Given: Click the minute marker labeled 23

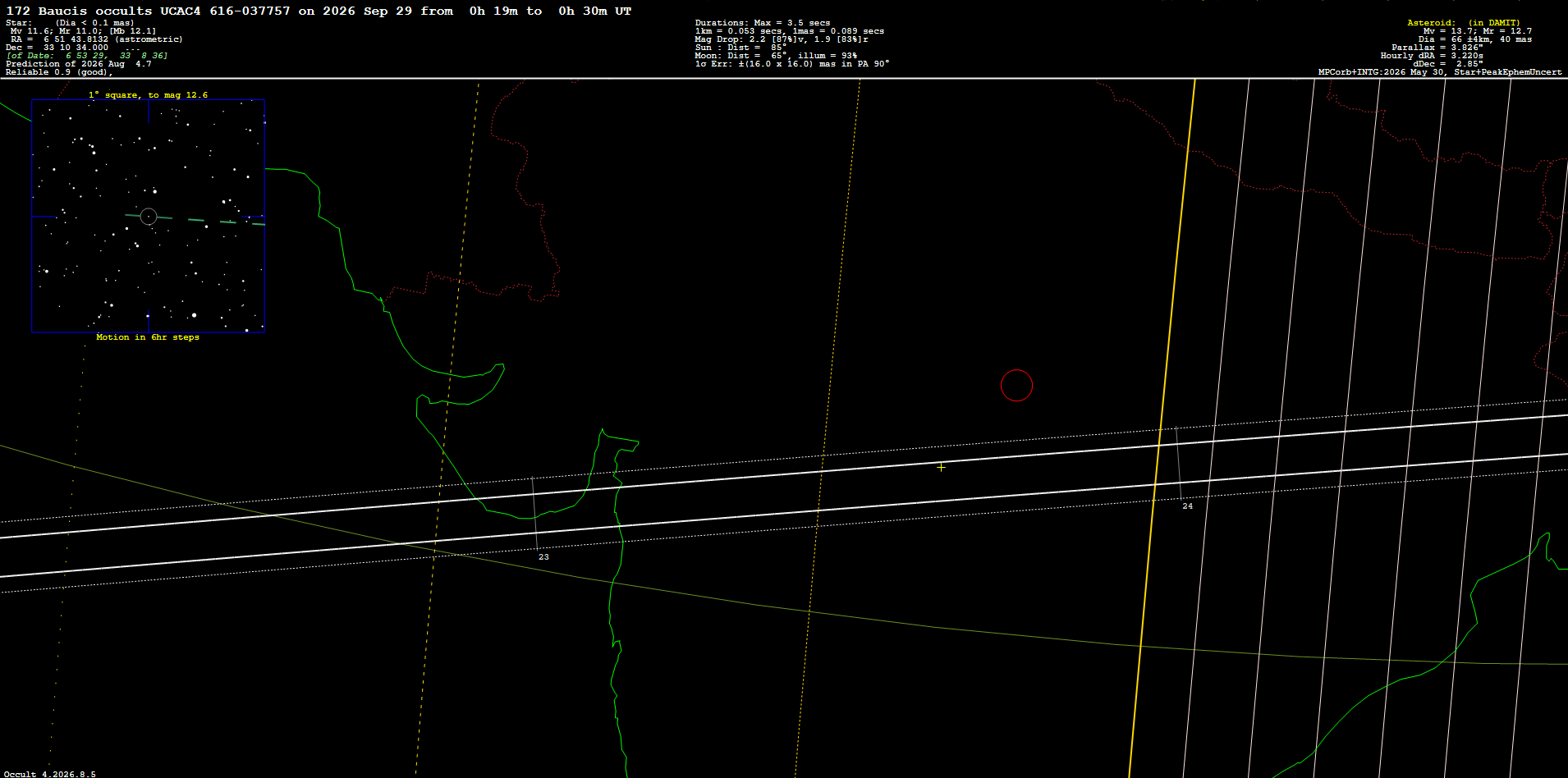Looking at the screenshot, I should click(543, 556).
